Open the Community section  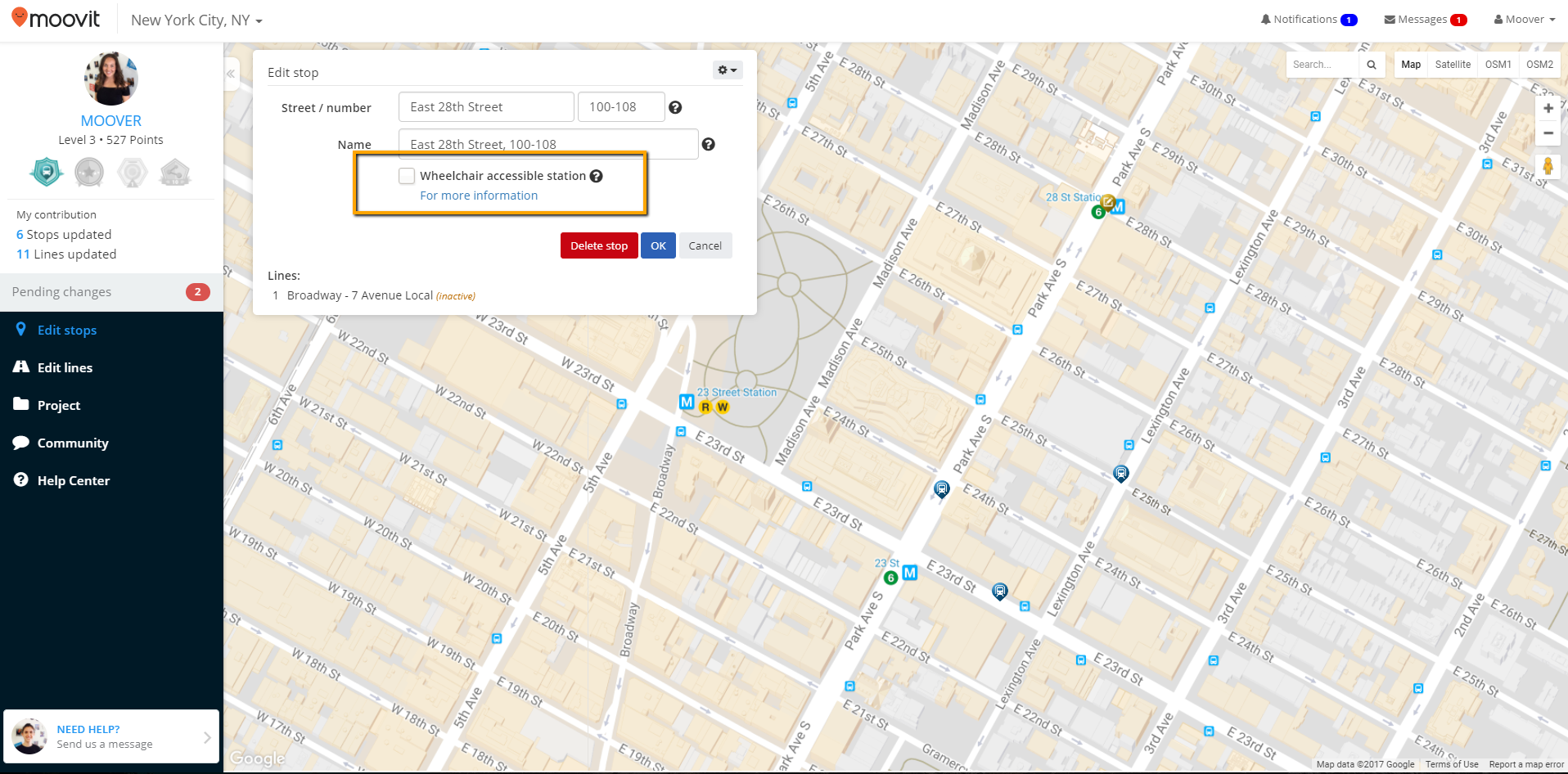click(73, 443)
